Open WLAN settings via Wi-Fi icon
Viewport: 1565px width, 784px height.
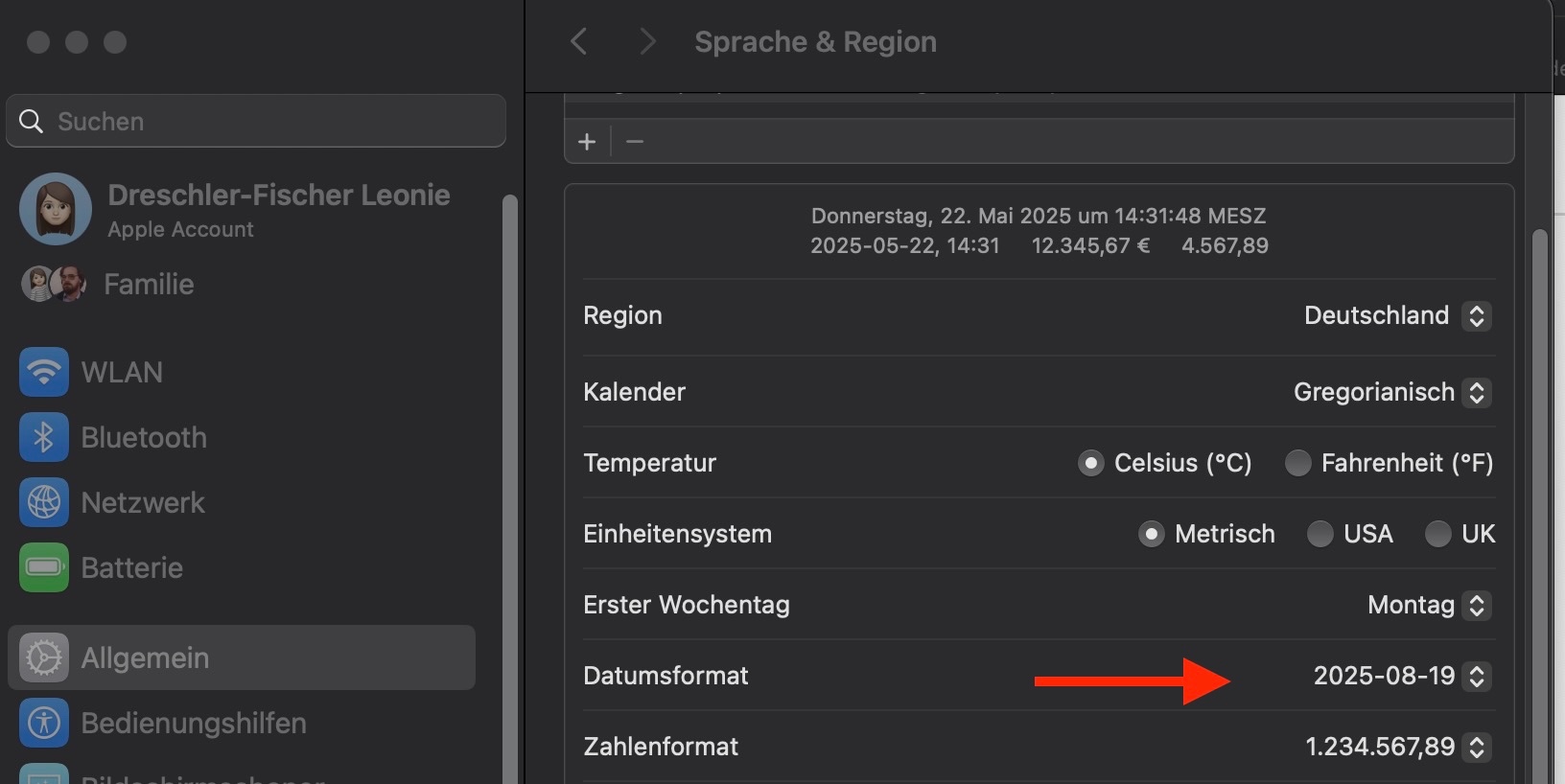(x=44, y=372)
